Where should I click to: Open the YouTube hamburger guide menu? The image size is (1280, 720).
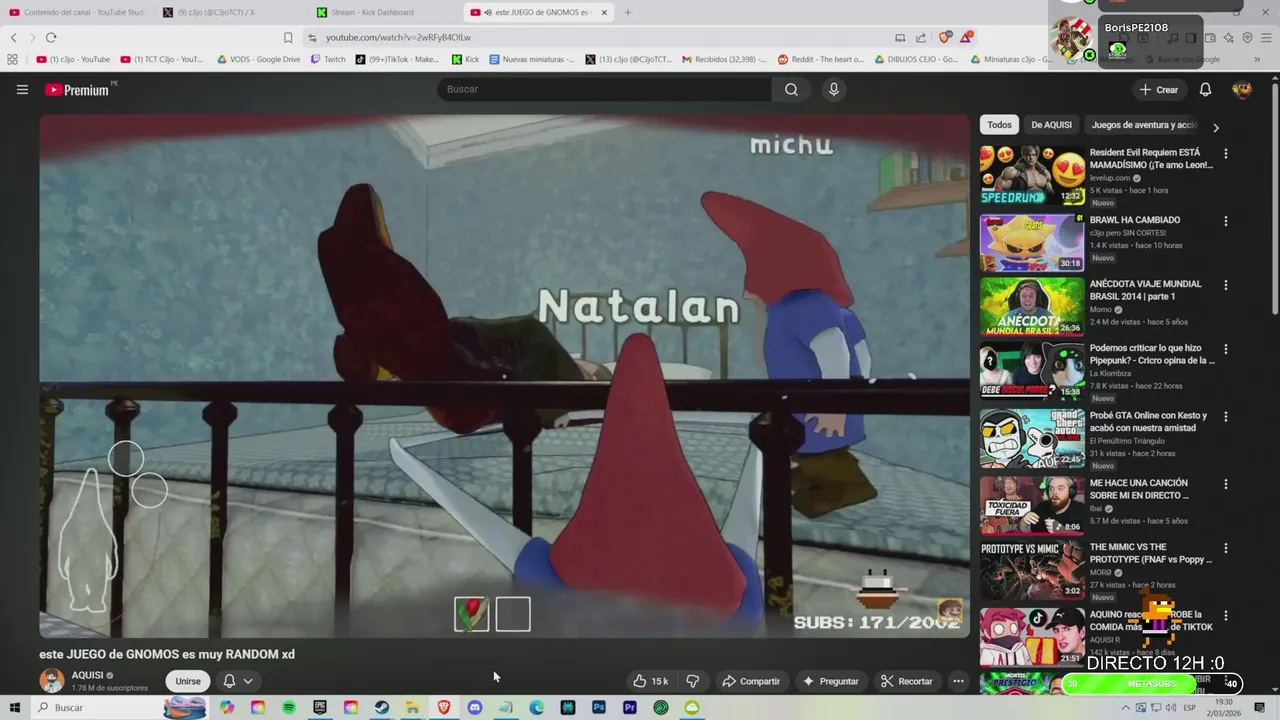point(22,89)
